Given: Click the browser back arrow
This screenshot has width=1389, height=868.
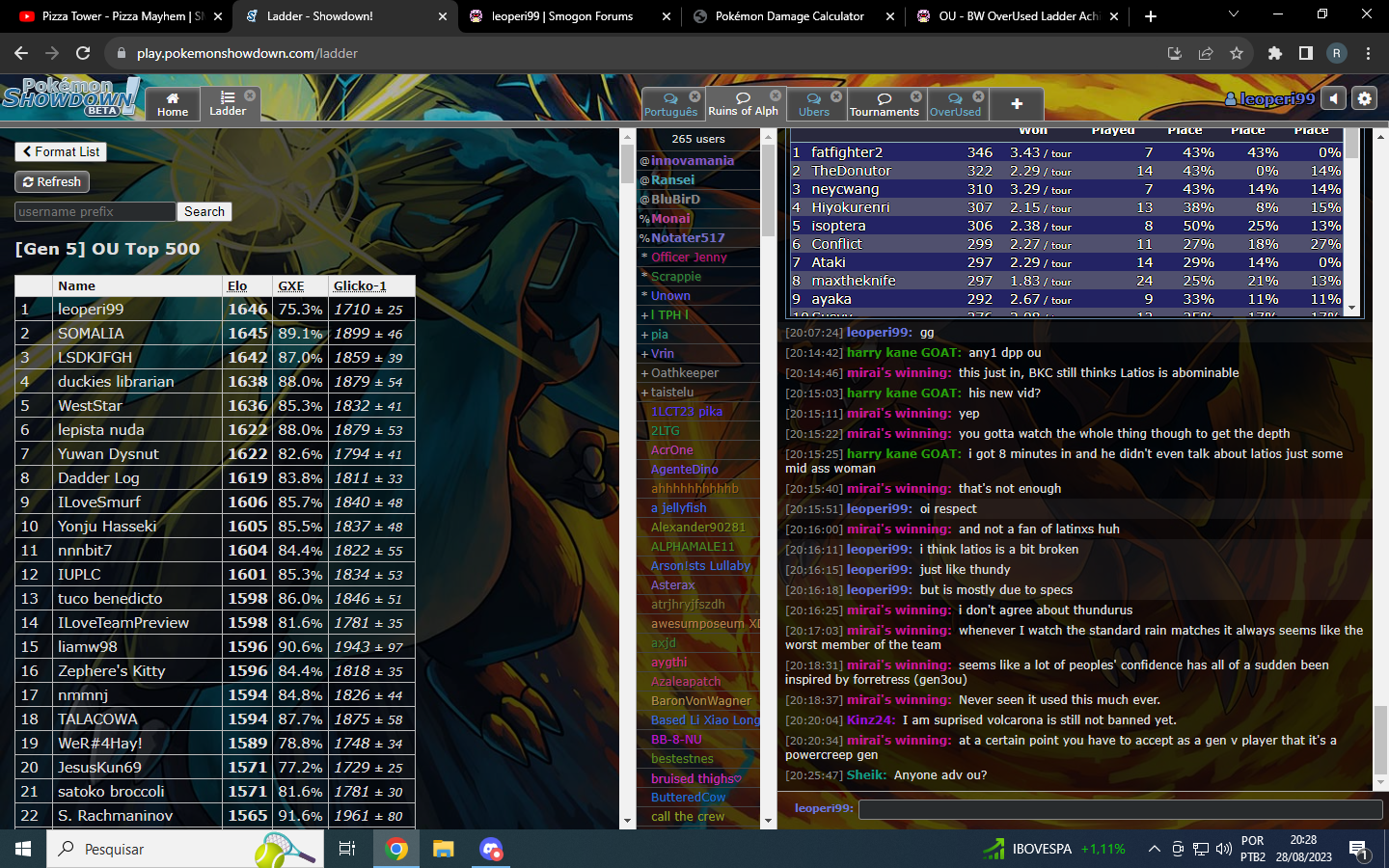Looking at the screenshot, I should coord(21,53).
